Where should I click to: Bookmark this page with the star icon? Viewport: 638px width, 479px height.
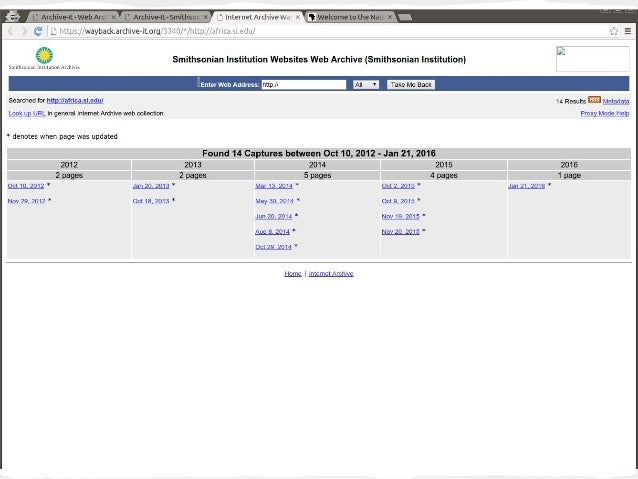coord(614,31)
